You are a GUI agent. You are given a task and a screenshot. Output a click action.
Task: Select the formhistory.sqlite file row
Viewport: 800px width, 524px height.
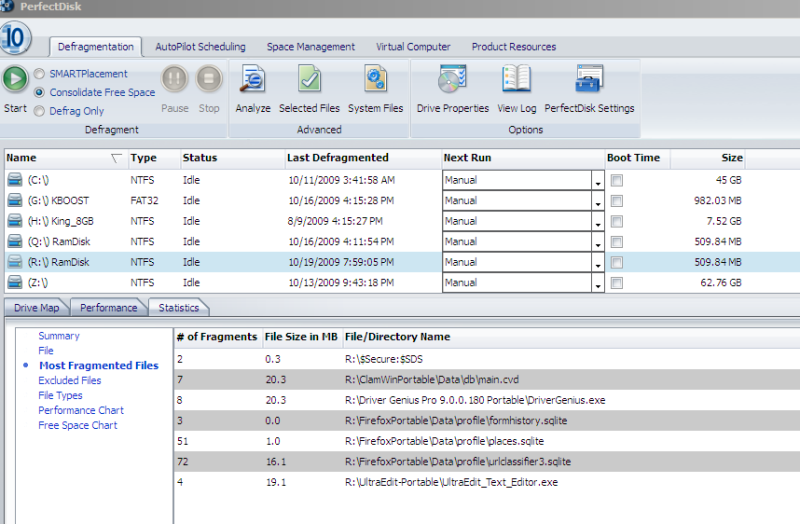pos(487,420)
